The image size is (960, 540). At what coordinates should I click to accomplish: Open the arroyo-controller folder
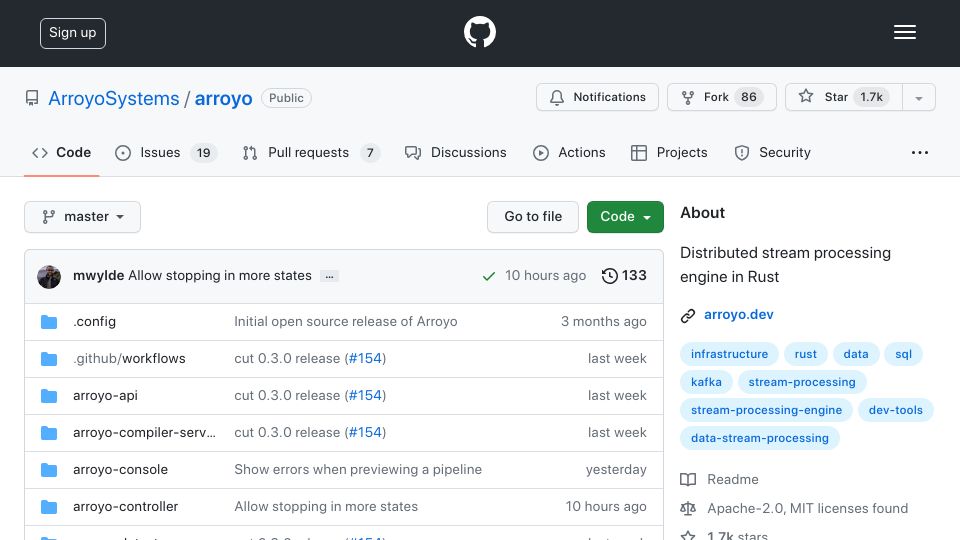(x=126, y=506)
